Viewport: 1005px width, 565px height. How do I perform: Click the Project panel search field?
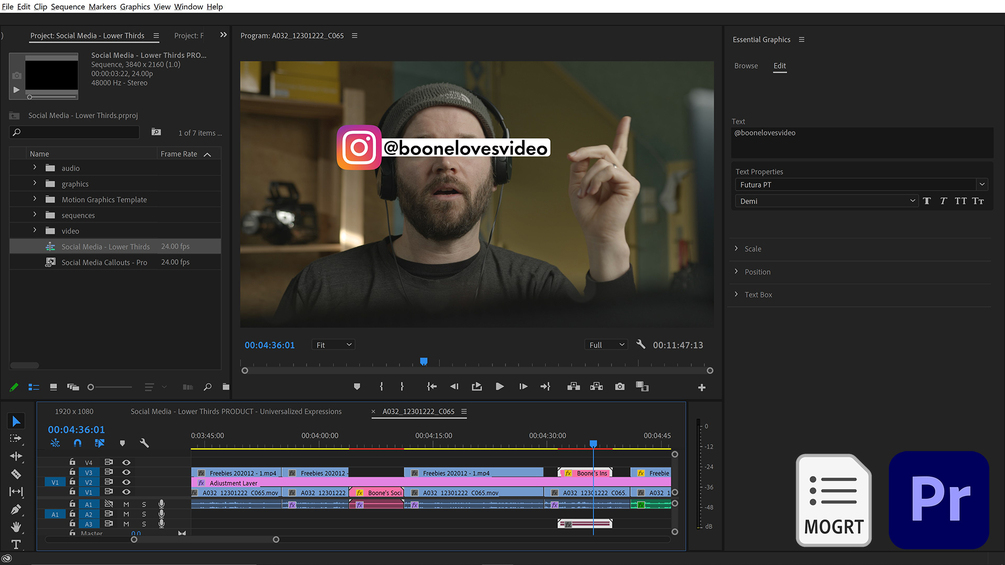point(74,132)
